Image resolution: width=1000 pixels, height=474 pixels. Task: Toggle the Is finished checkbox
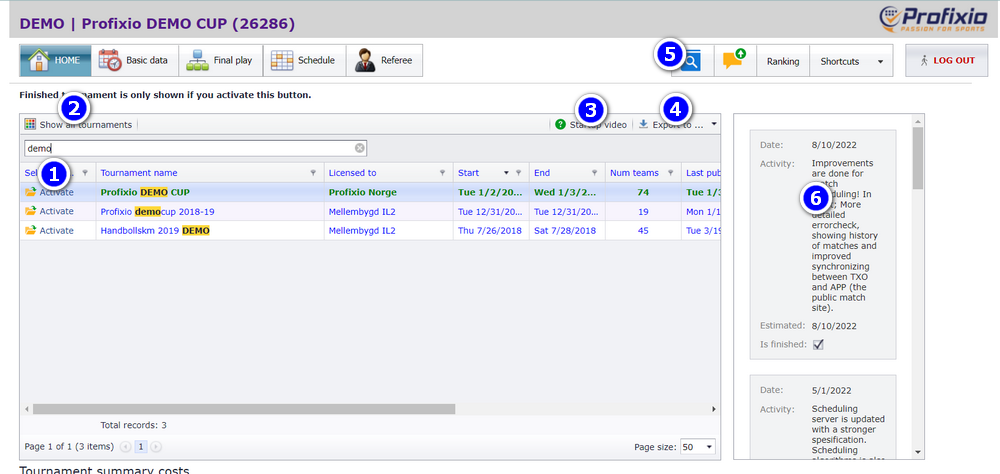(x=818, y=344)
